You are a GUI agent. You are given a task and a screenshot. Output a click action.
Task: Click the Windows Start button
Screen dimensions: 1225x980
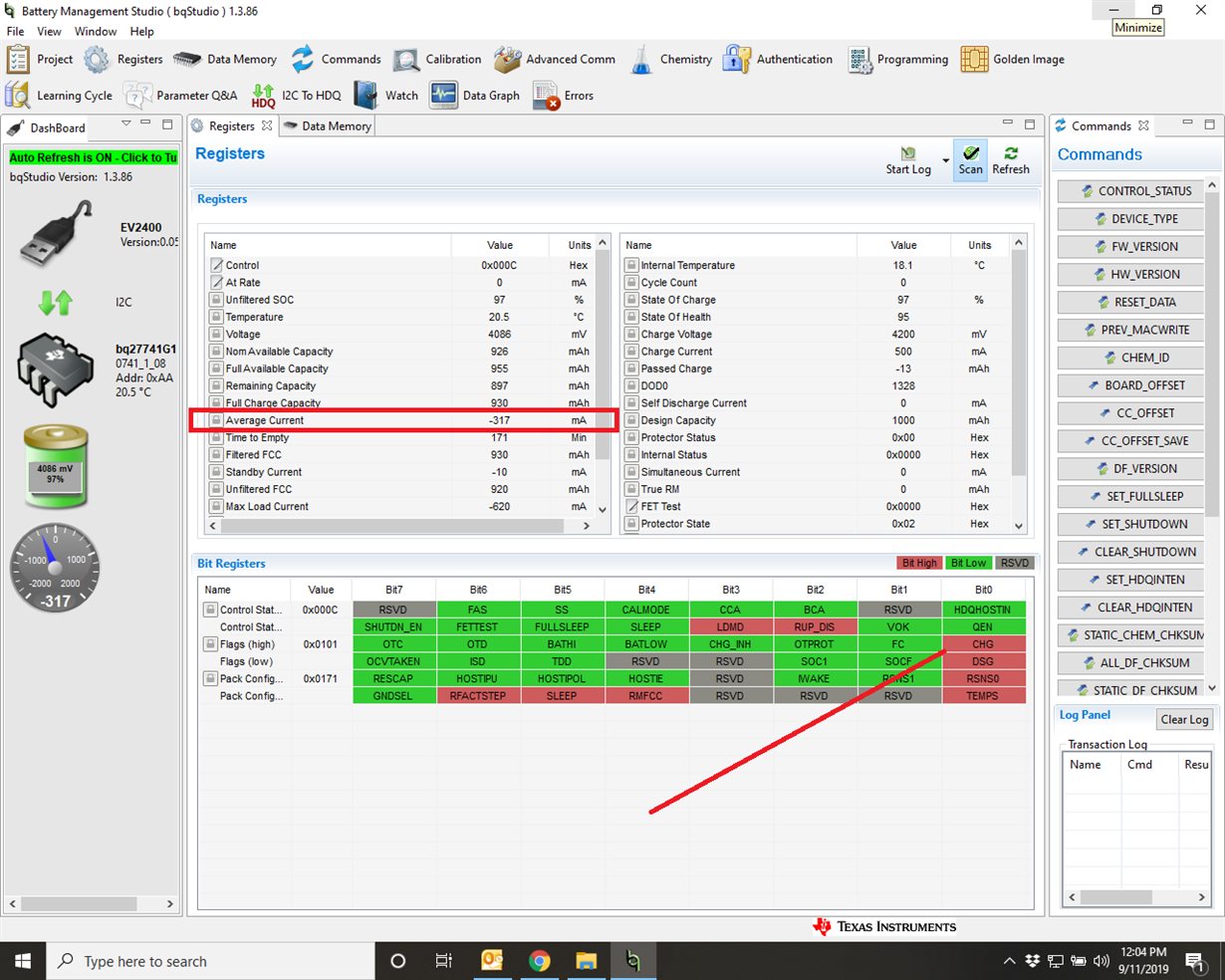[23, 961]
